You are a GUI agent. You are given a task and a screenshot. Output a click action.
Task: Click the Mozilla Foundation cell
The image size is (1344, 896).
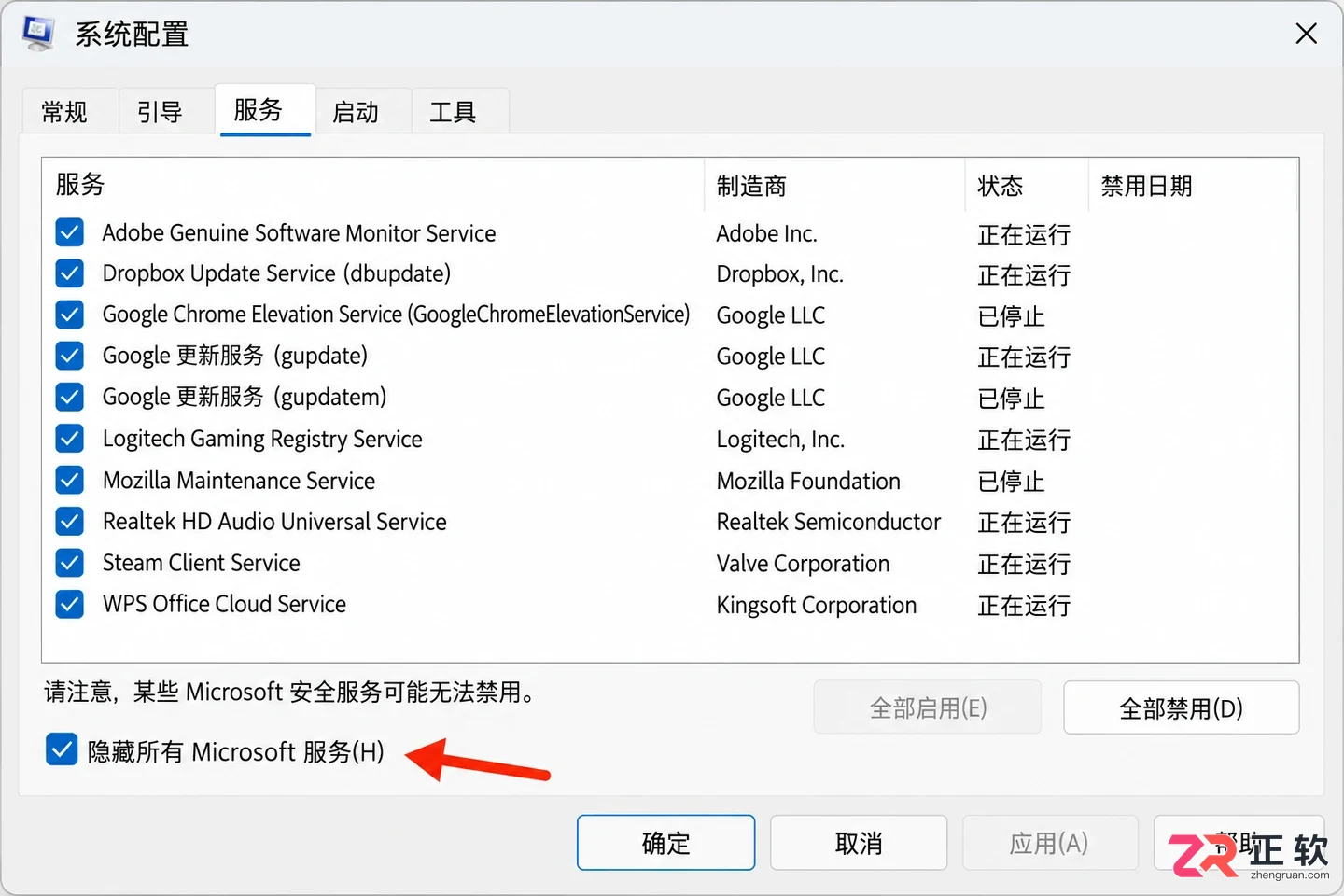808,481
